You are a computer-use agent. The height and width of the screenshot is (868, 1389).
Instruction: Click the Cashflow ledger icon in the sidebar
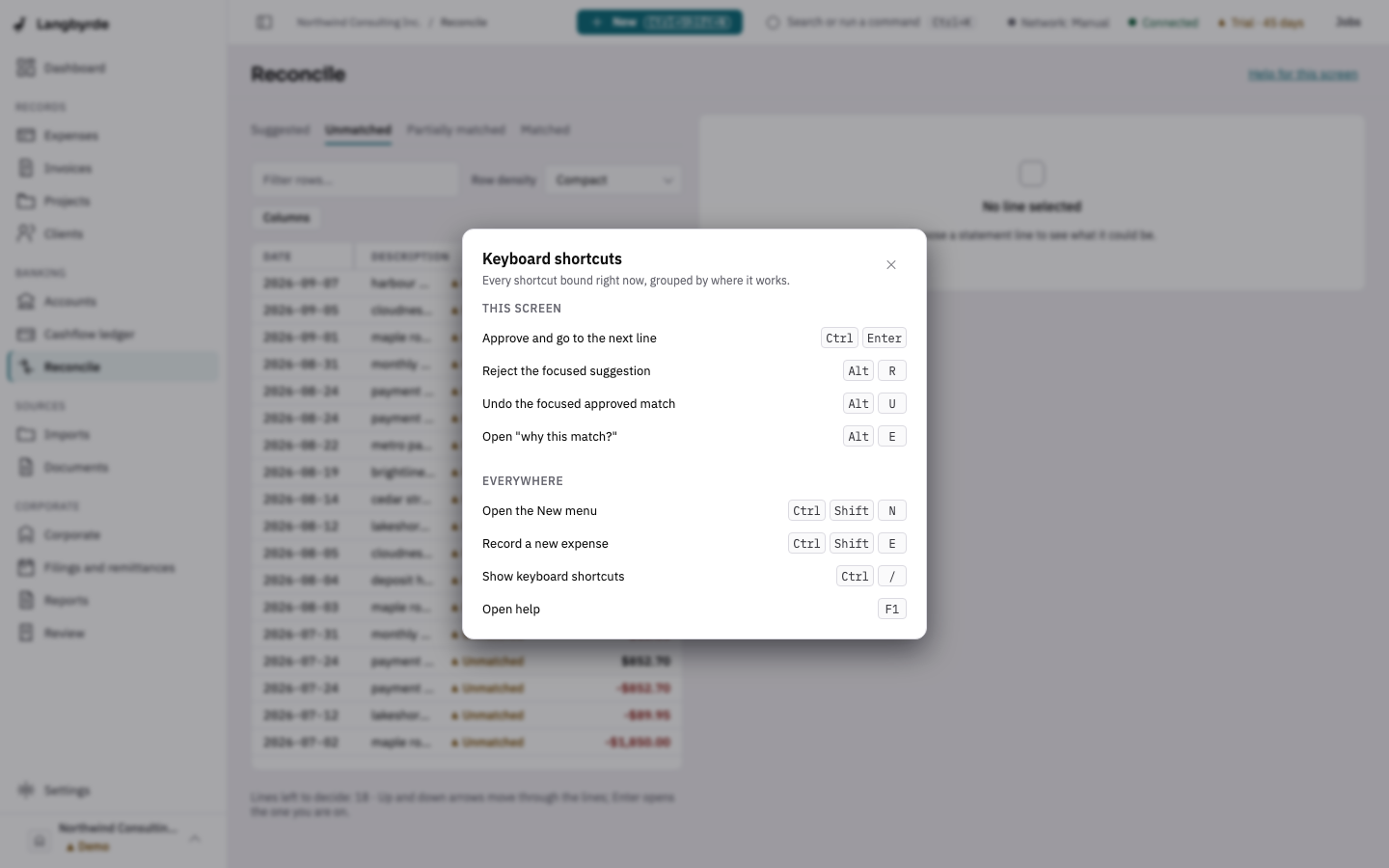point(26,334)
